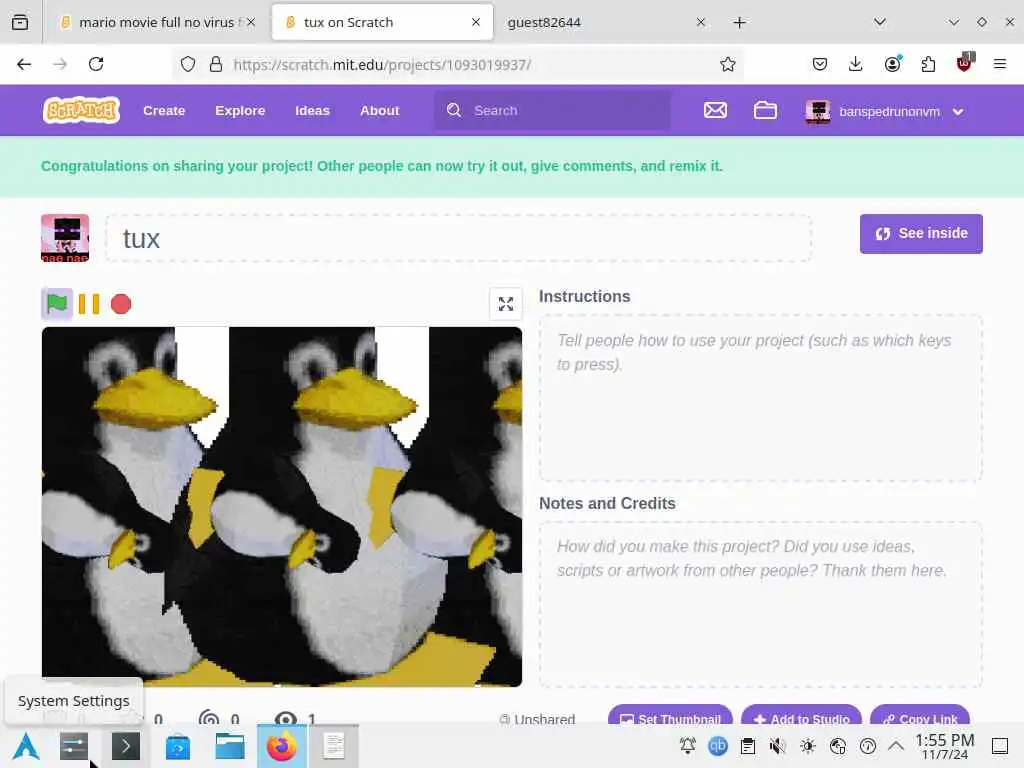
Task: Open the Firefox account icon
Action: coord(892,64)
